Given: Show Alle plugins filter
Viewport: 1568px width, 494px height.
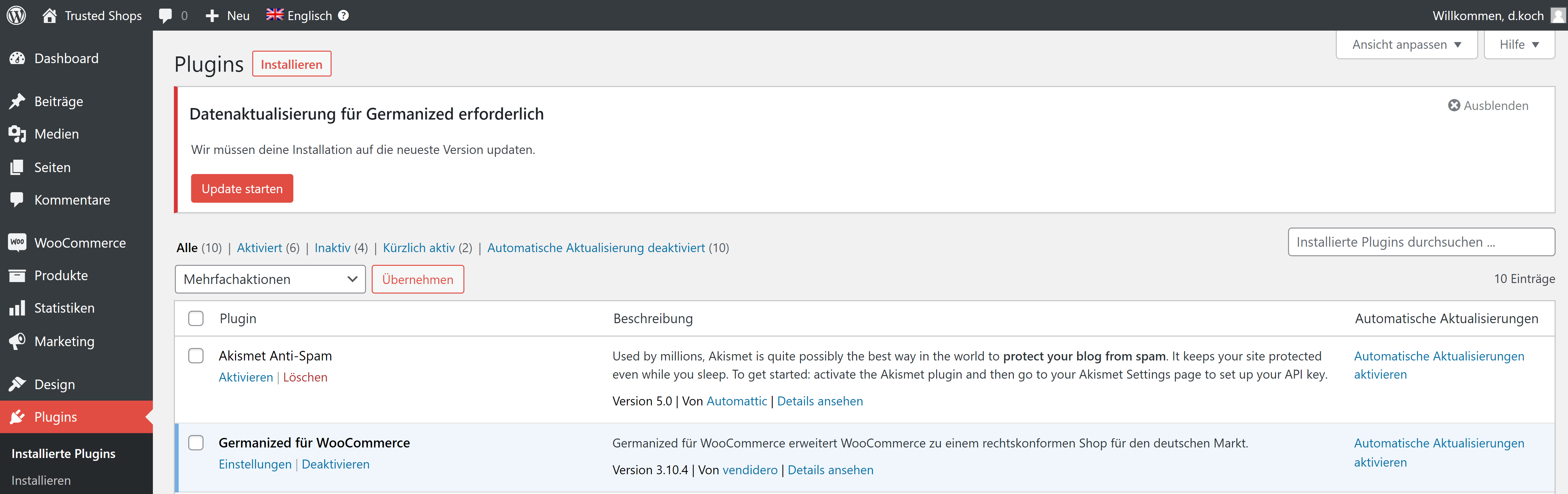Looking at the screenshot, I should [x=187, y=248].
